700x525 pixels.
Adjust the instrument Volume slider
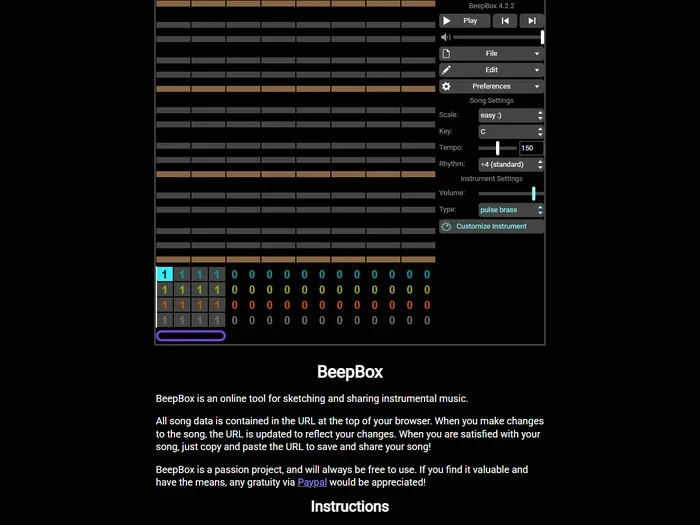pyautogui.click(x=511, y=193)
